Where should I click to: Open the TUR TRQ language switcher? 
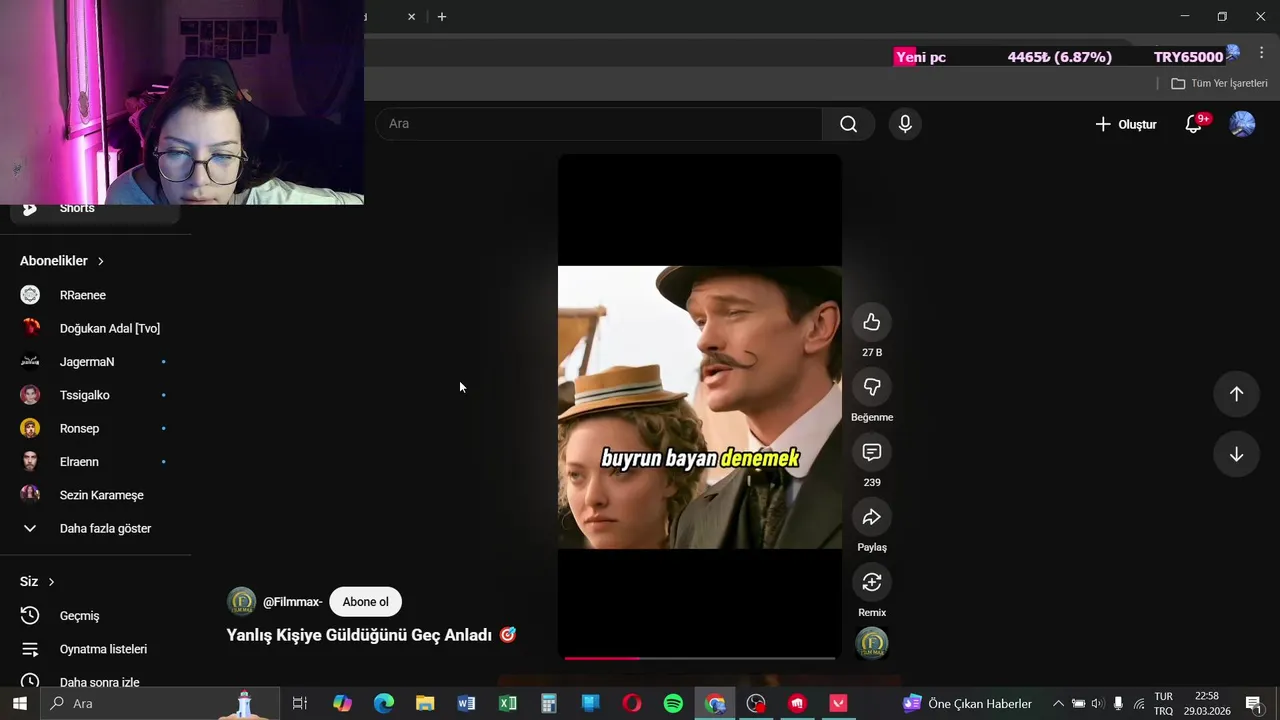pyautogui.click(x=1164, y=704)
